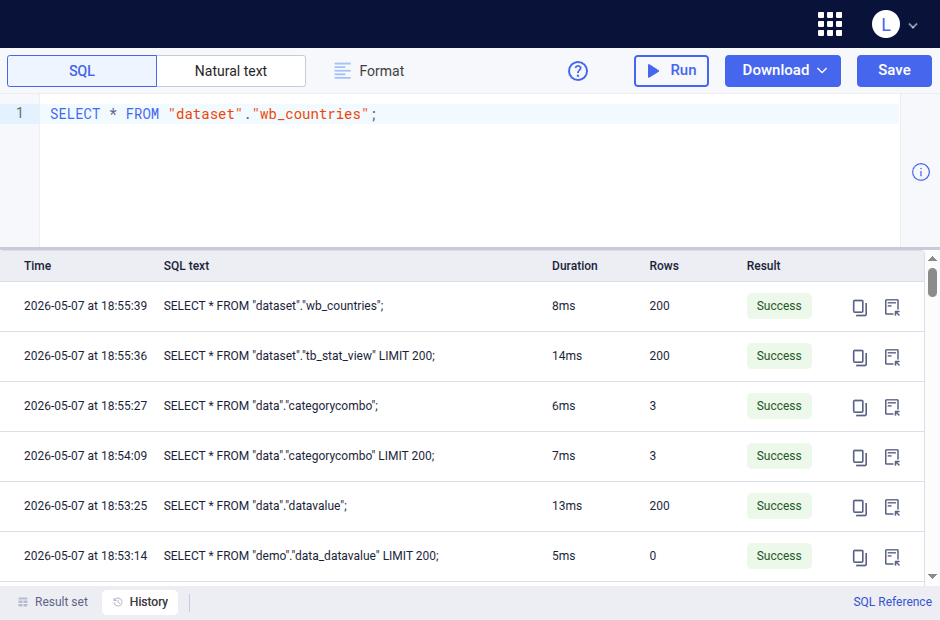940x620 pixels.
Task: Copy the tb_stat_view query from history
Action: point(860,357)
